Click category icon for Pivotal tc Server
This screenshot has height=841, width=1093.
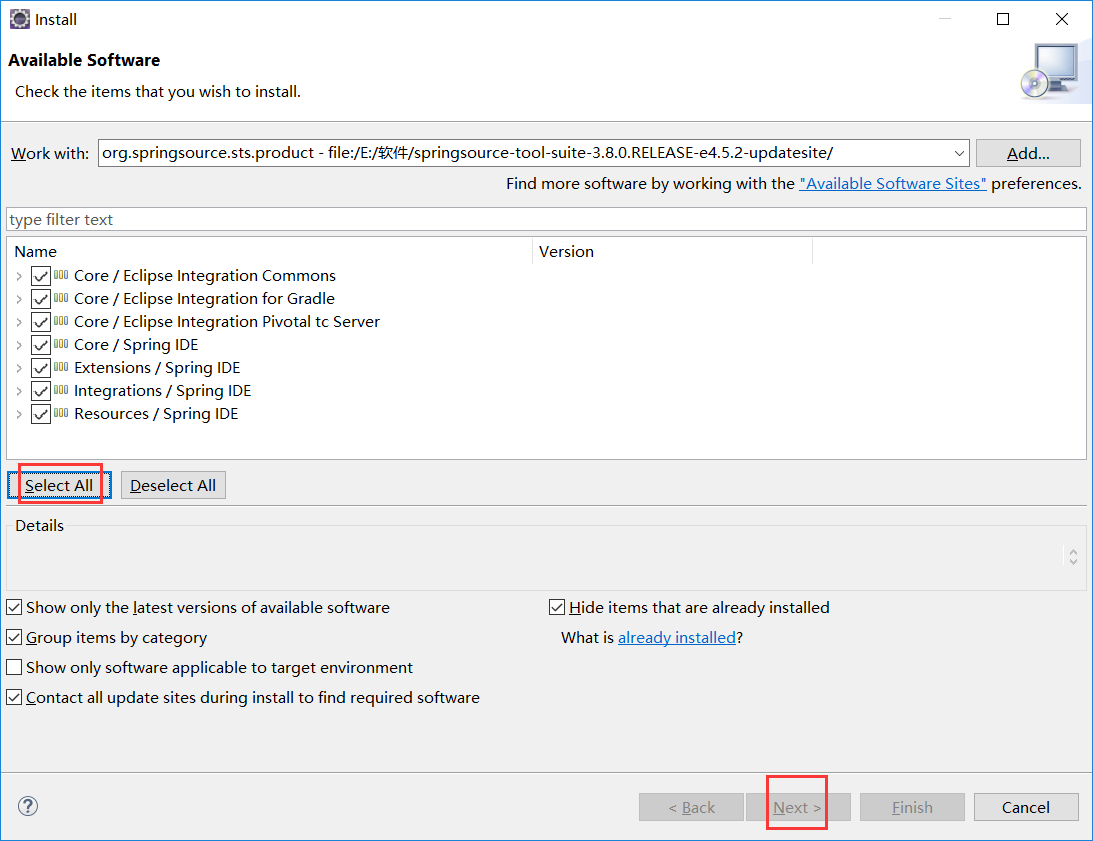point(61,321)
